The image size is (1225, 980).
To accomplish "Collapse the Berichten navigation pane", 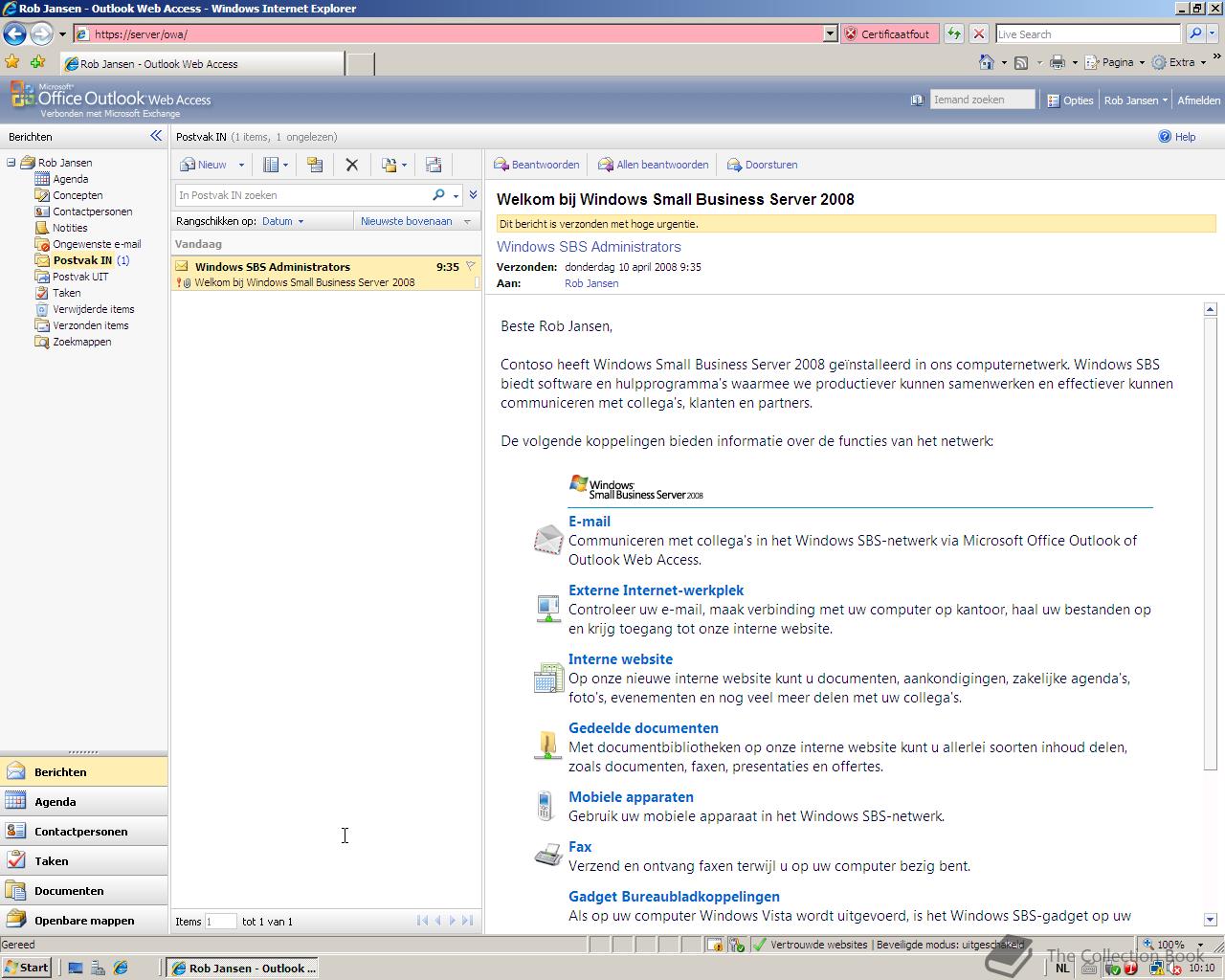I will (156, 136).
